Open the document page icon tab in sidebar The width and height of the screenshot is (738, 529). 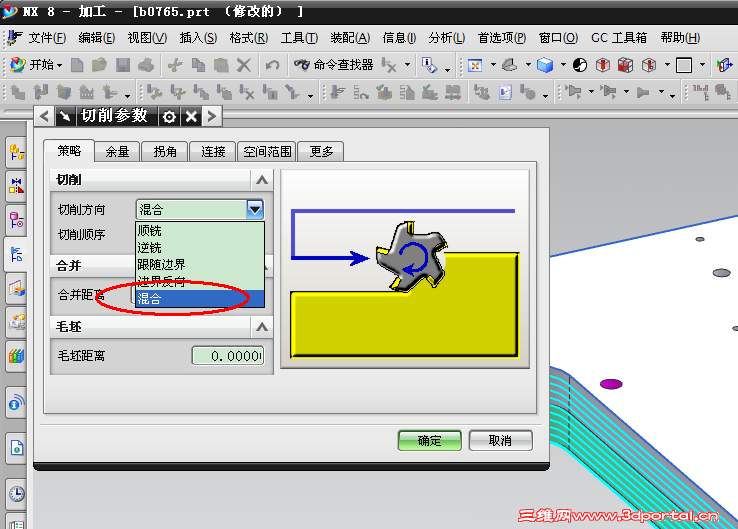coord(16,448)
